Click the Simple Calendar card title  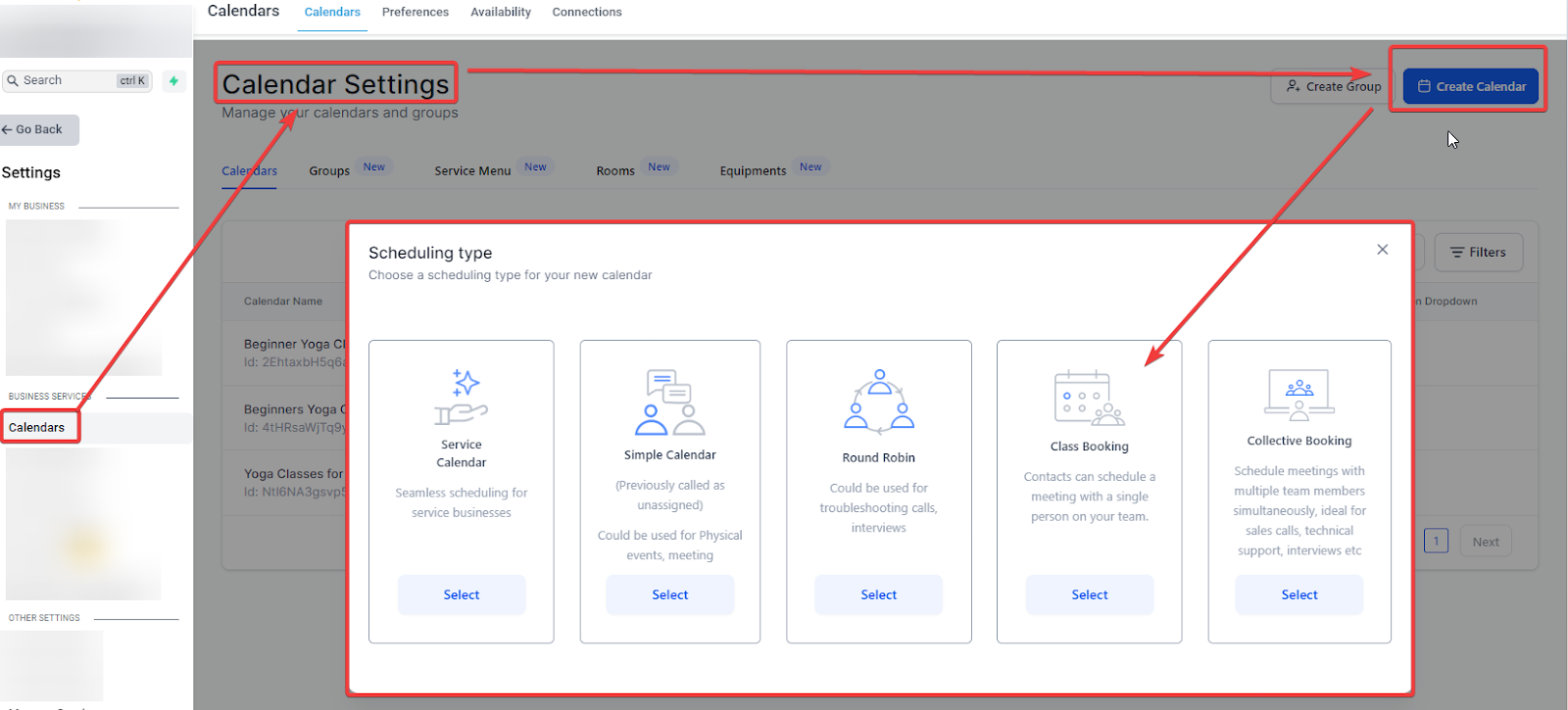(670, 455)
